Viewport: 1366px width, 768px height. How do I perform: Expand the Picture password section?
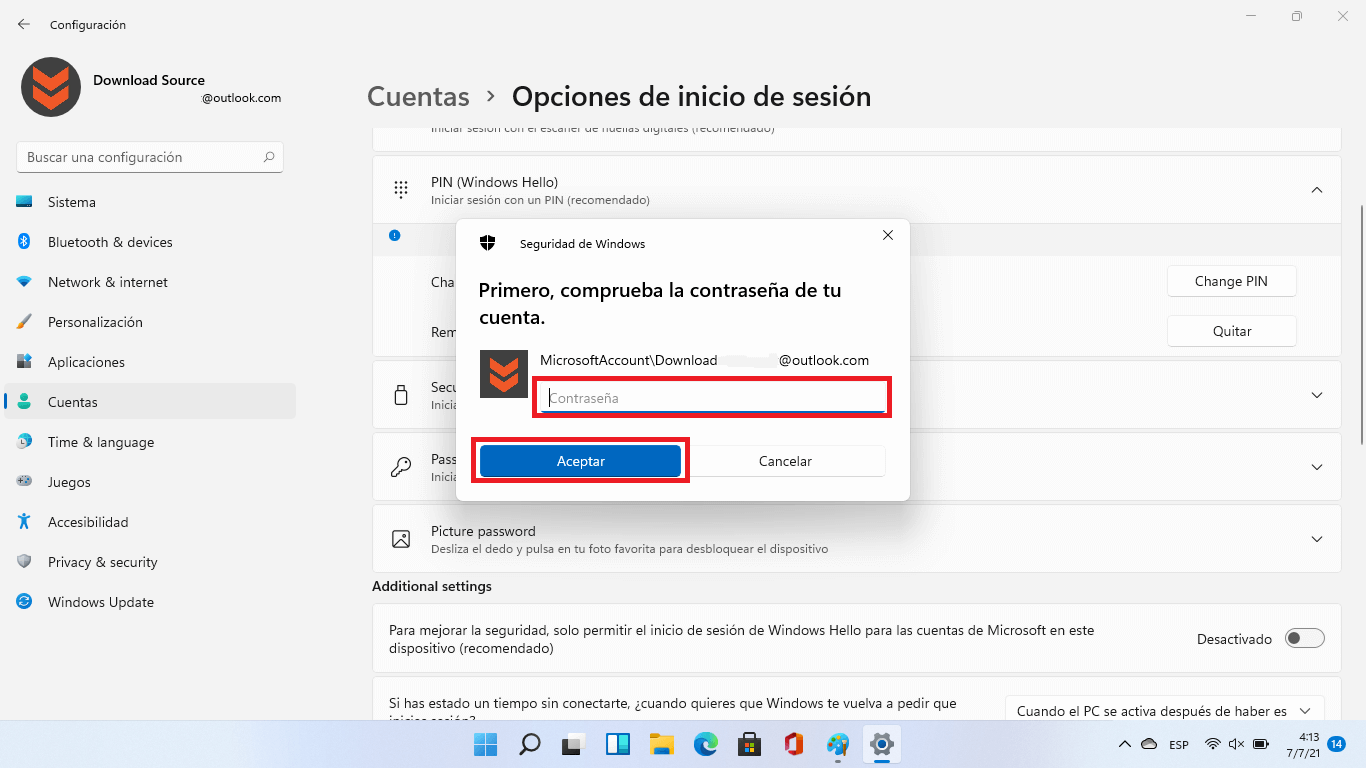click(x=1317, y=539)
